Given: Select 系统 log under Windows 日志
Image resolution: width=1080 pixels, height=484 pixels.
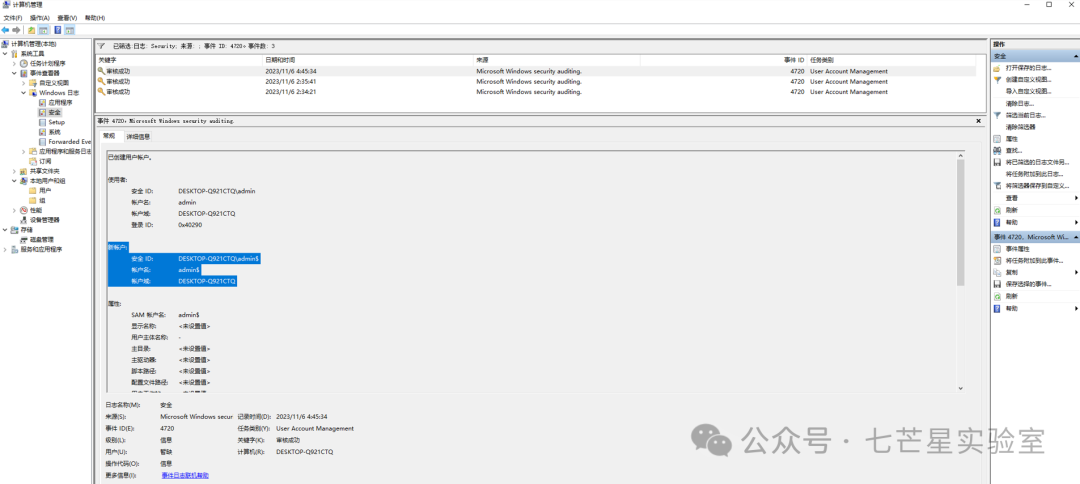Looking at the screenshot, I should (x=54, y=131).
